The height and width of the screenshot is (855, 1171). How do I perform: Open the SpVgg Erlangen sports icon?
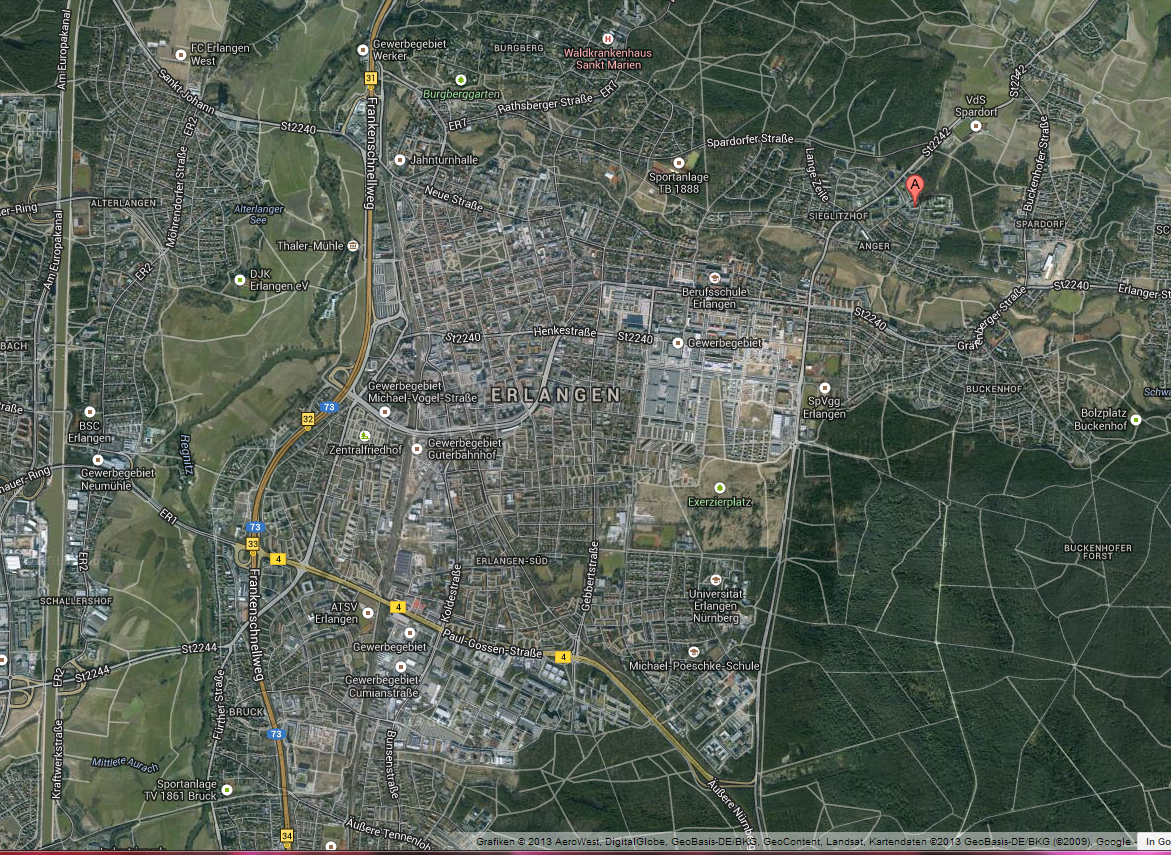pyautogui.click(x=824, y=388)
